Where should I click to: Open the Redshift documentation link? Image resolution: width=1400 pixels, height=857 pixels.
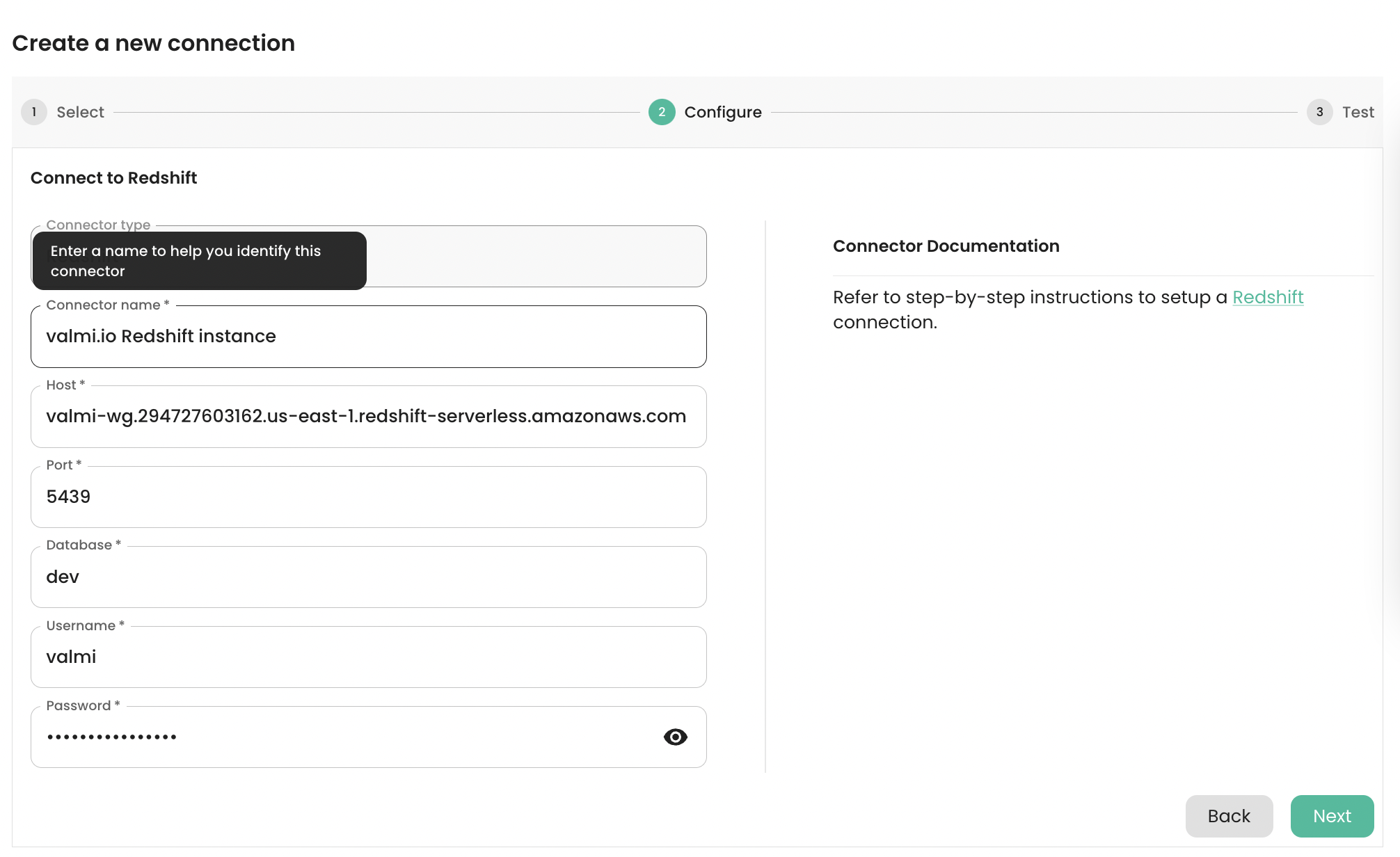tap(1268, 297)
